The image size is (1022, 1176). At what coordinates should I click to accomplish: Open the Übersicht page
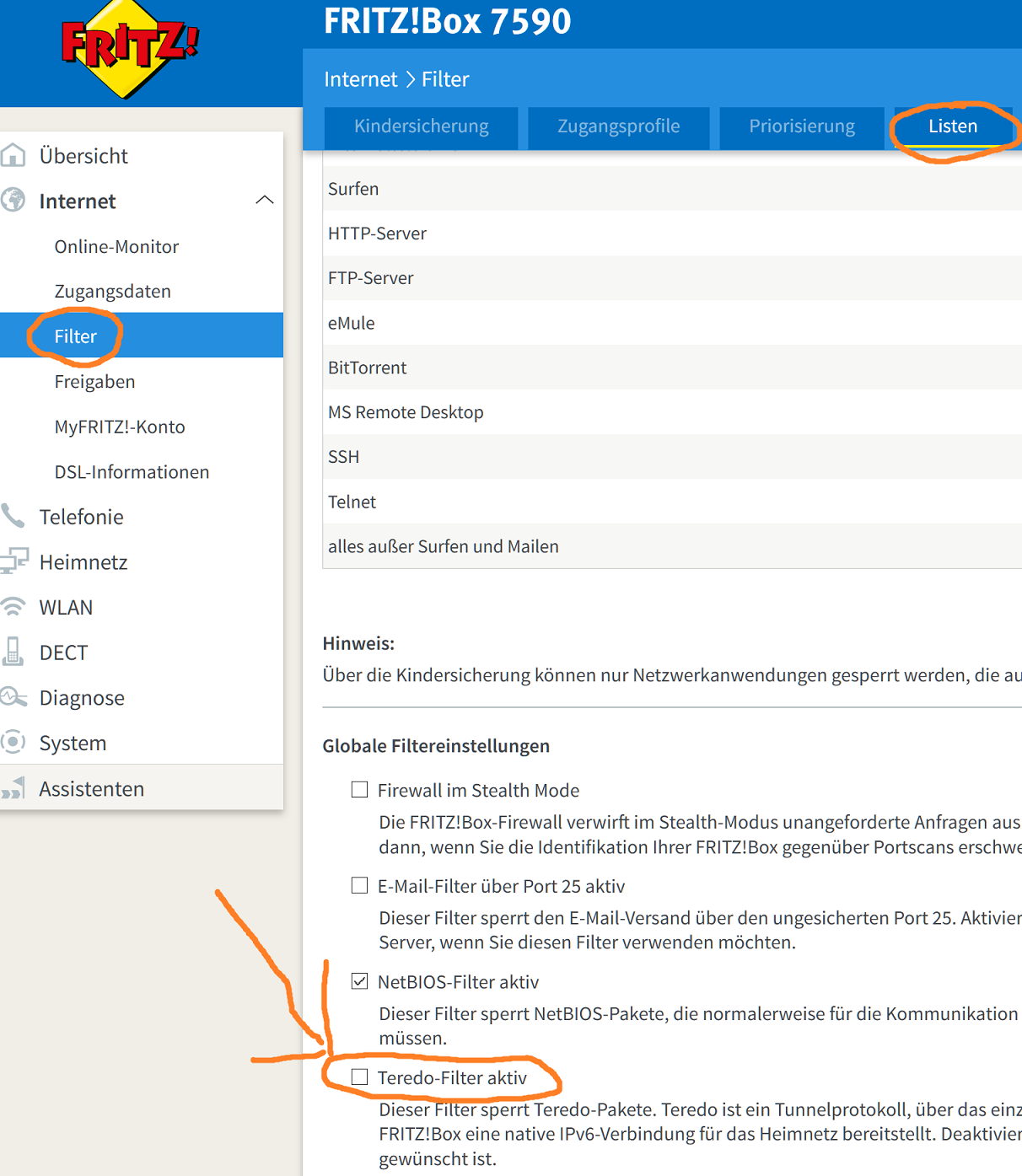83,156
